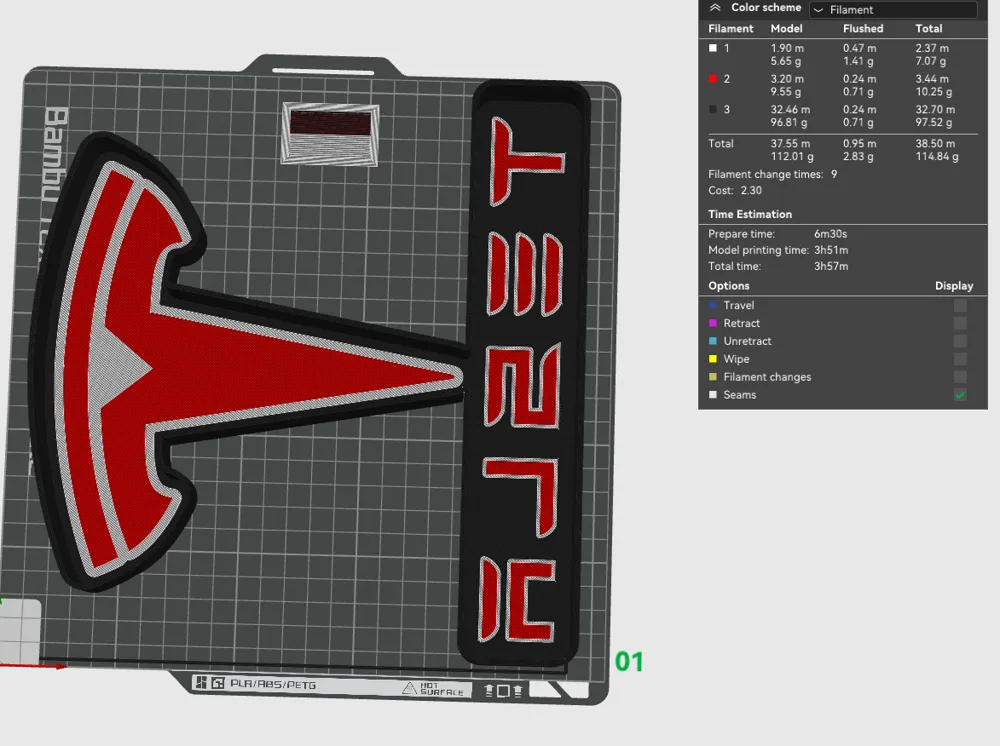The image size is (1000, 746).
Task: Select the prime tower on the plate
Action: [330, 134]
